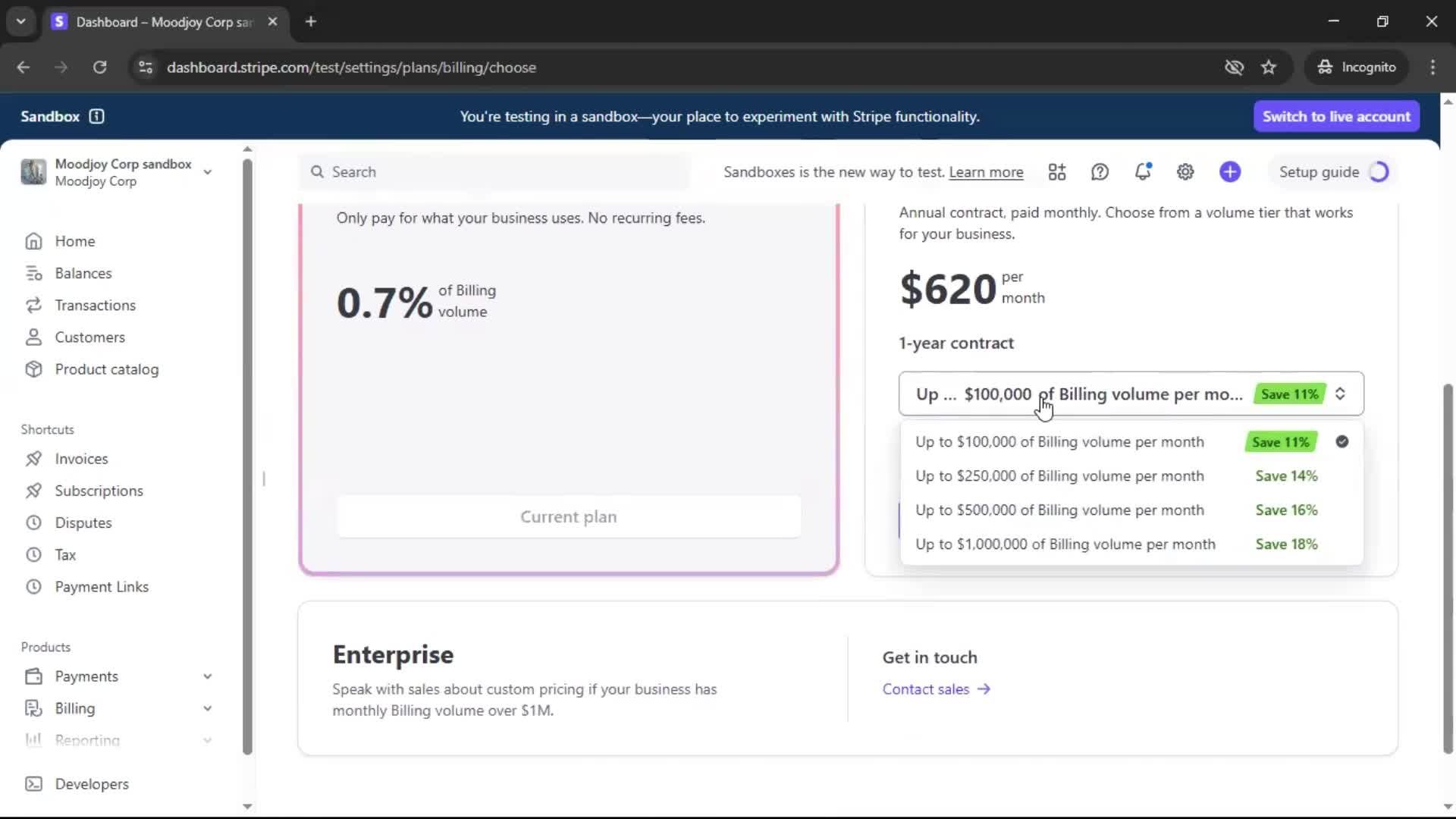
Task: Expand the Moodjoy Corp sandbox account switcher
Action: click(207, 172)
